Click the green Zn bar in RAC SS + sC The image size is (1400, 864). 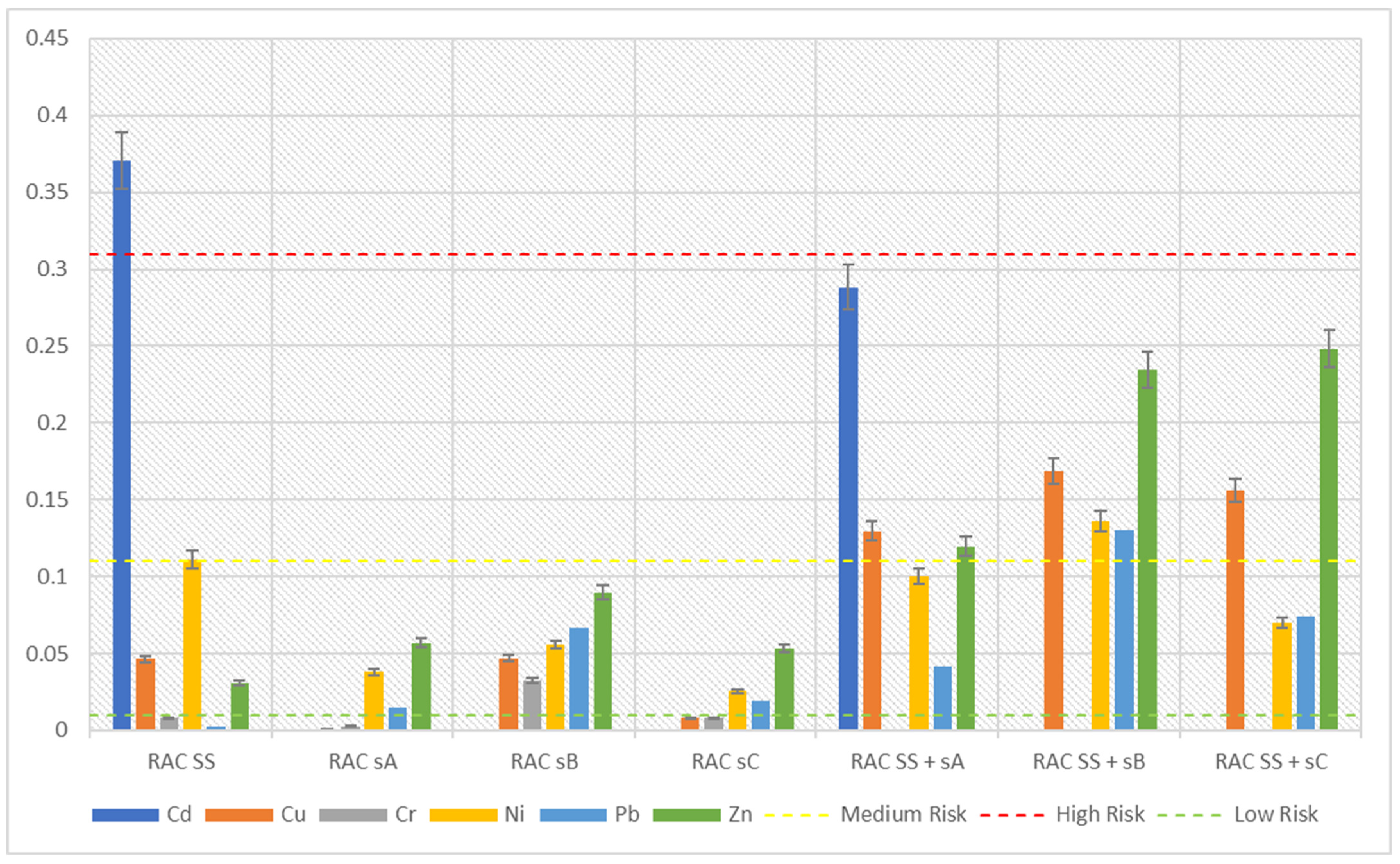tap(1328, 540)
